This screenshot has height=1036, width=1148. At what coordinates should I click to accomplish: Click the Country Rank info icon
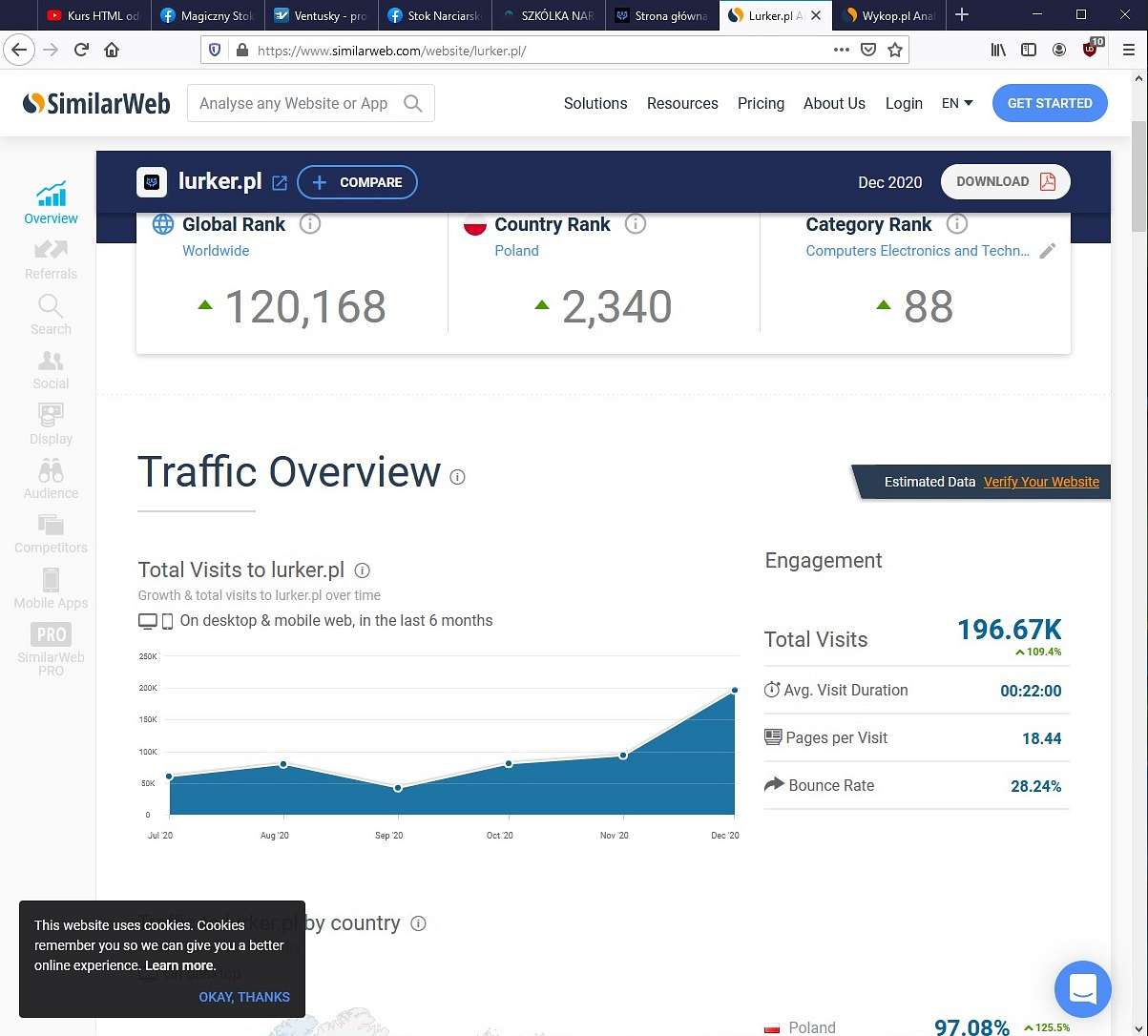click(x=636, y=224)
